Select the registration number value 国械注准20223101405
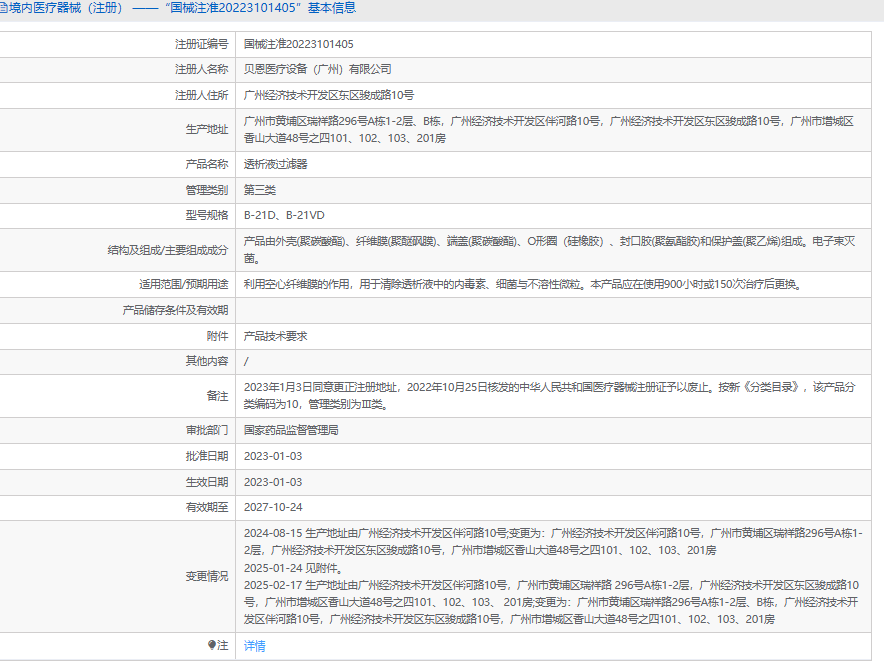 click(x=299, y=44)
